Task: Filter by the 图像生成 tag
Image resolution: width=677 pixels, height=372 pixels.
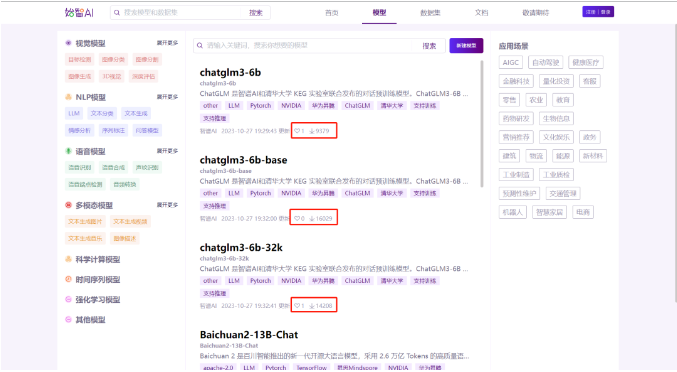Action: [x=79, y=76]
